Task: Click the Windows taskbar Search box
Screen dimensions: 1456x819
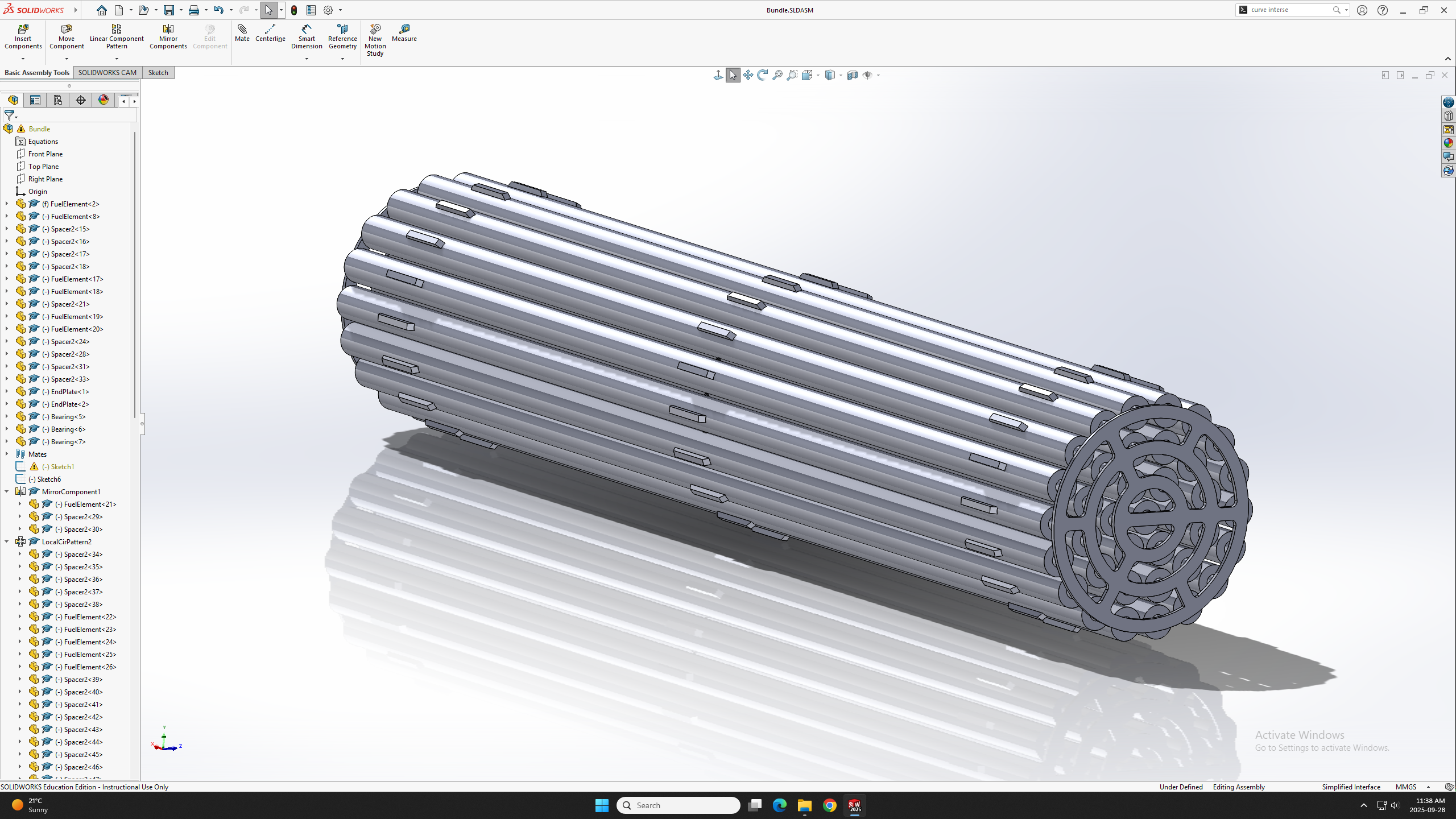Action: (679, 805)
